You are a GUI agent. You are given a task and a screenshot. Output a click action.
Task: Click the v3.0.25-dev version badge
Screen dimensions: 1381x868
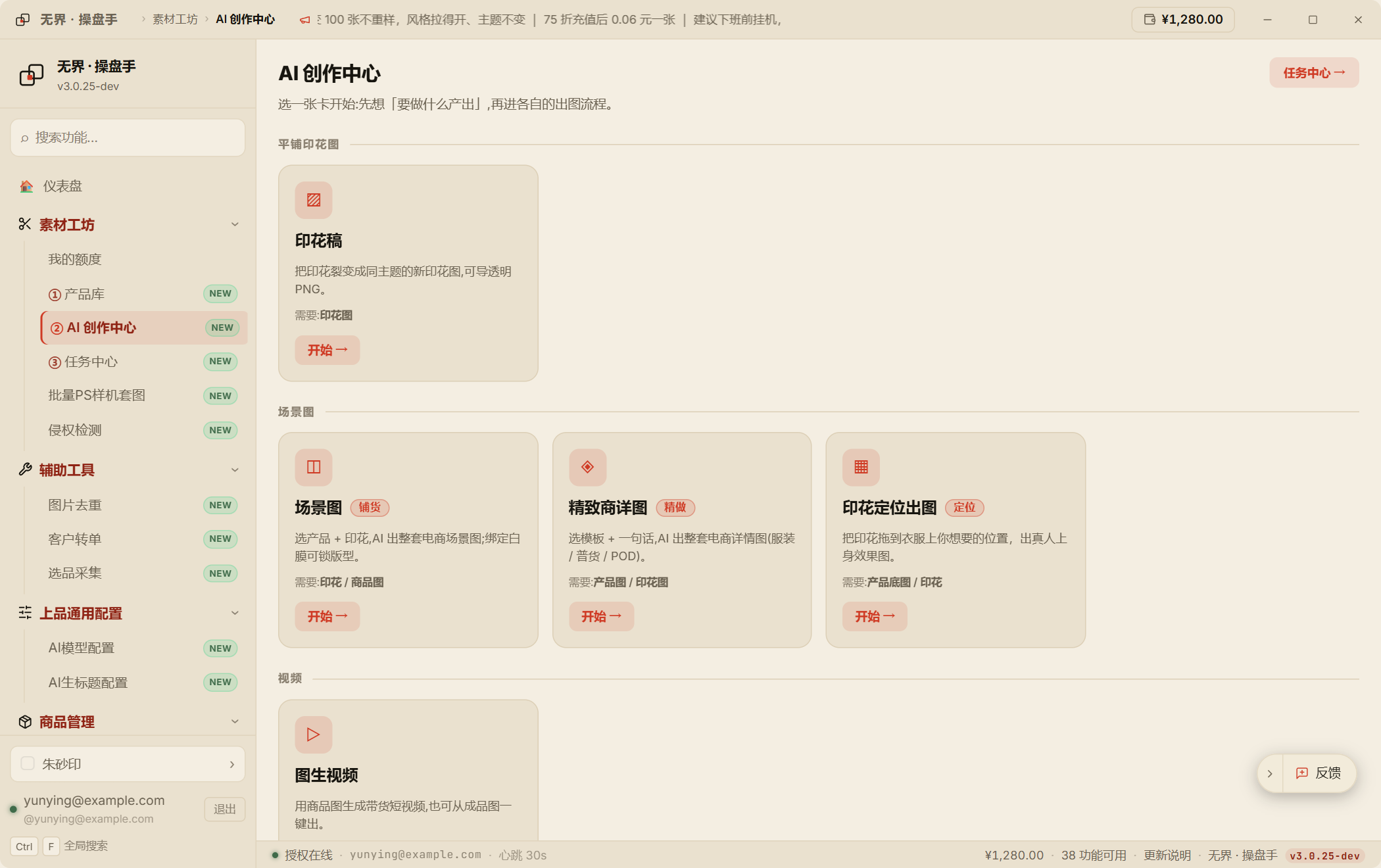1324,856
